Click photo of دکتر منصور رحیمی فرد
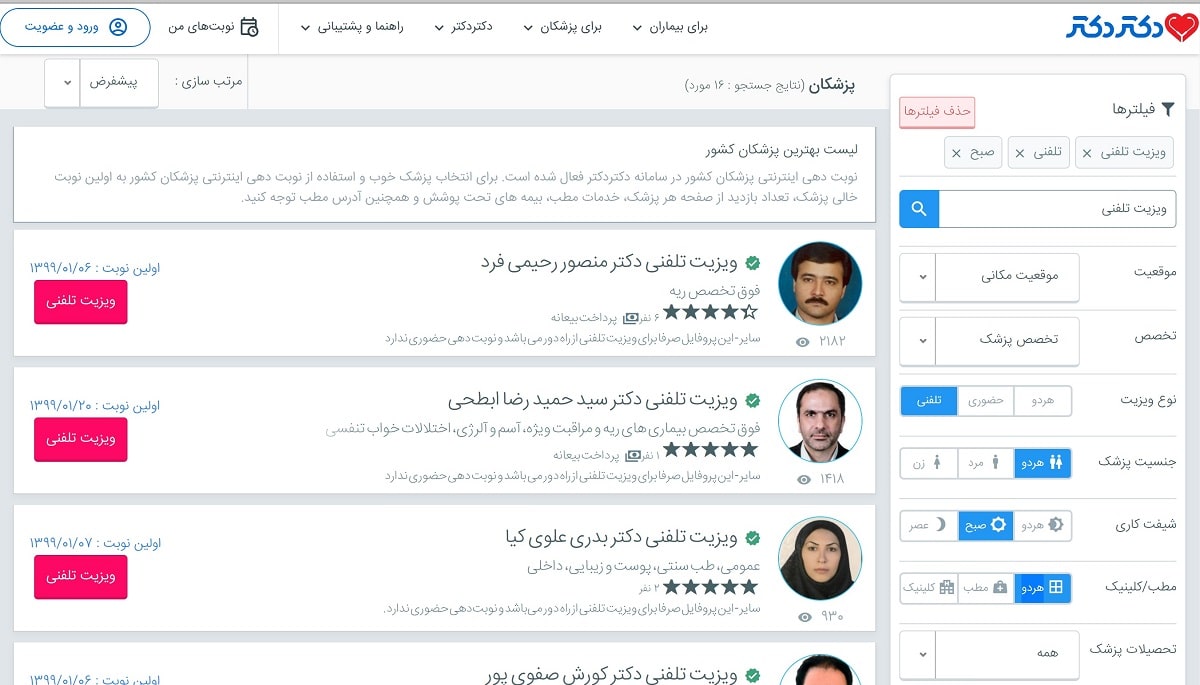1200x685 pixels. click(819, 284)
